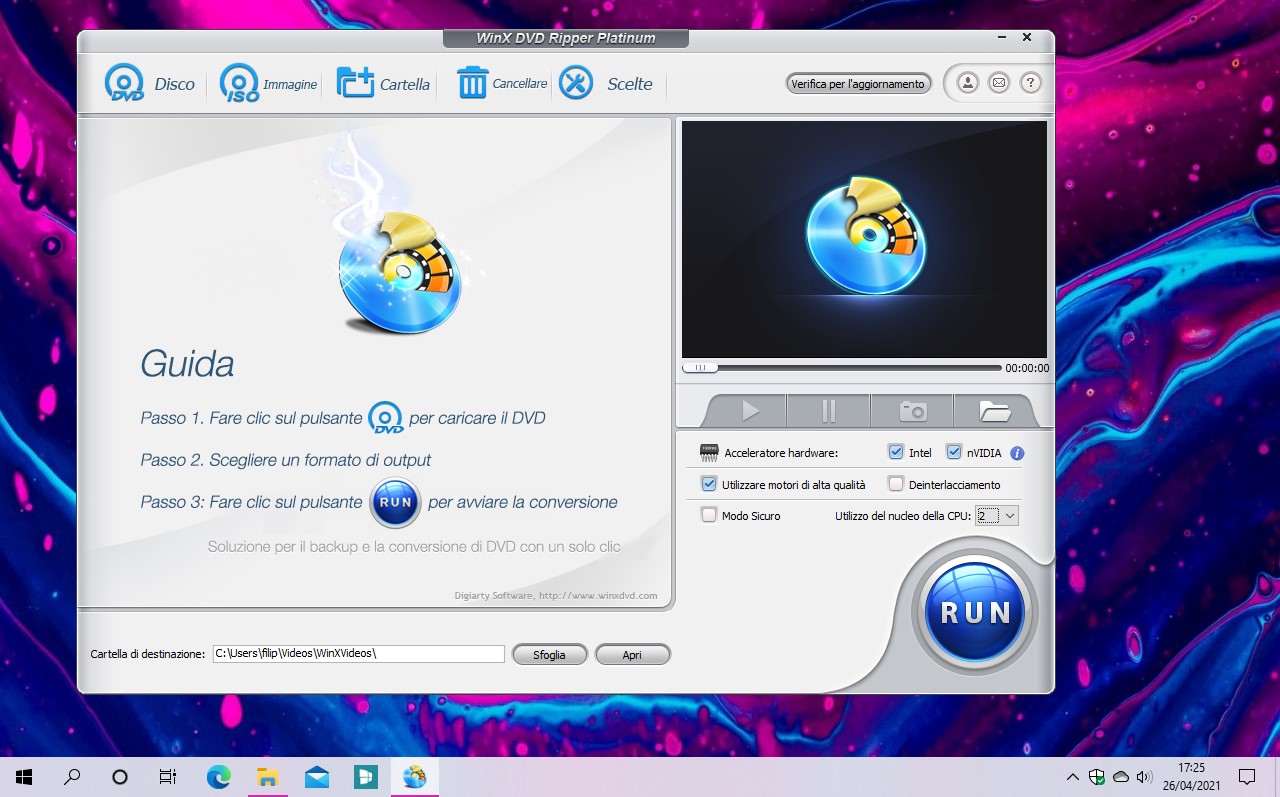Open the volume speaker tray icon

coord(1145,777)
